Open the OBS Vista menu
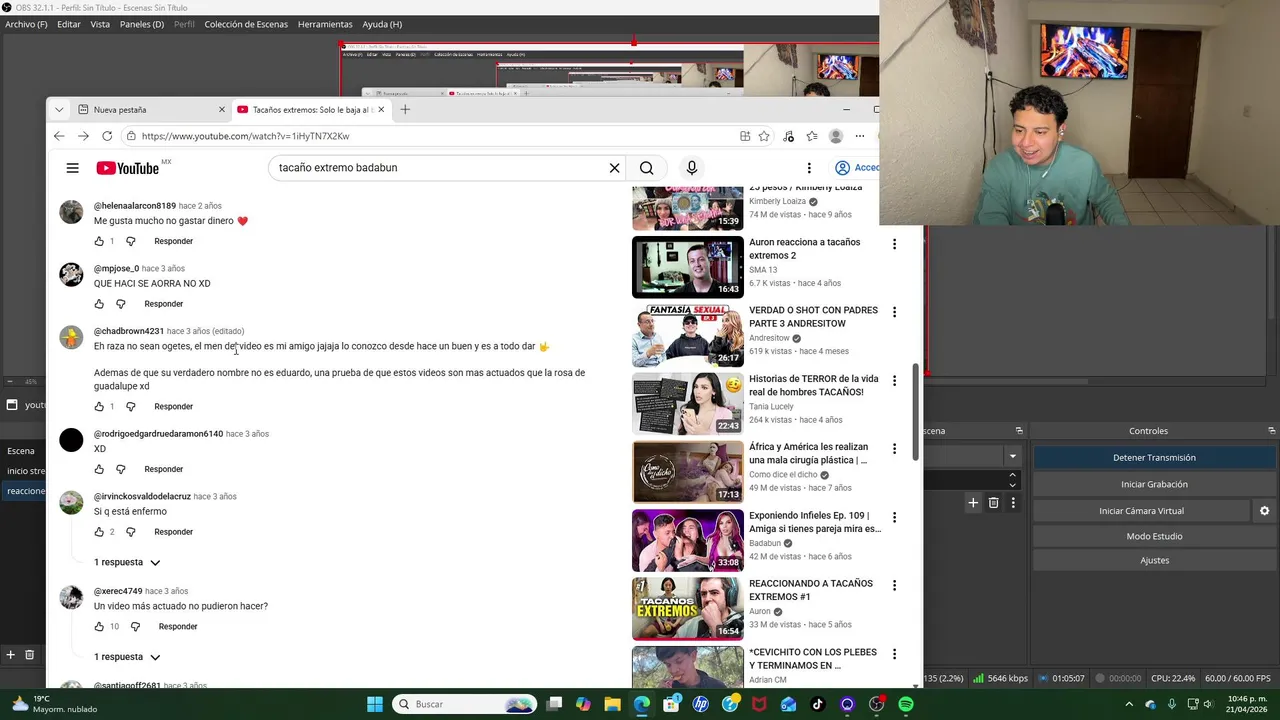The height and width of the screenshot is (720, 1280). [x=100, y=24]
